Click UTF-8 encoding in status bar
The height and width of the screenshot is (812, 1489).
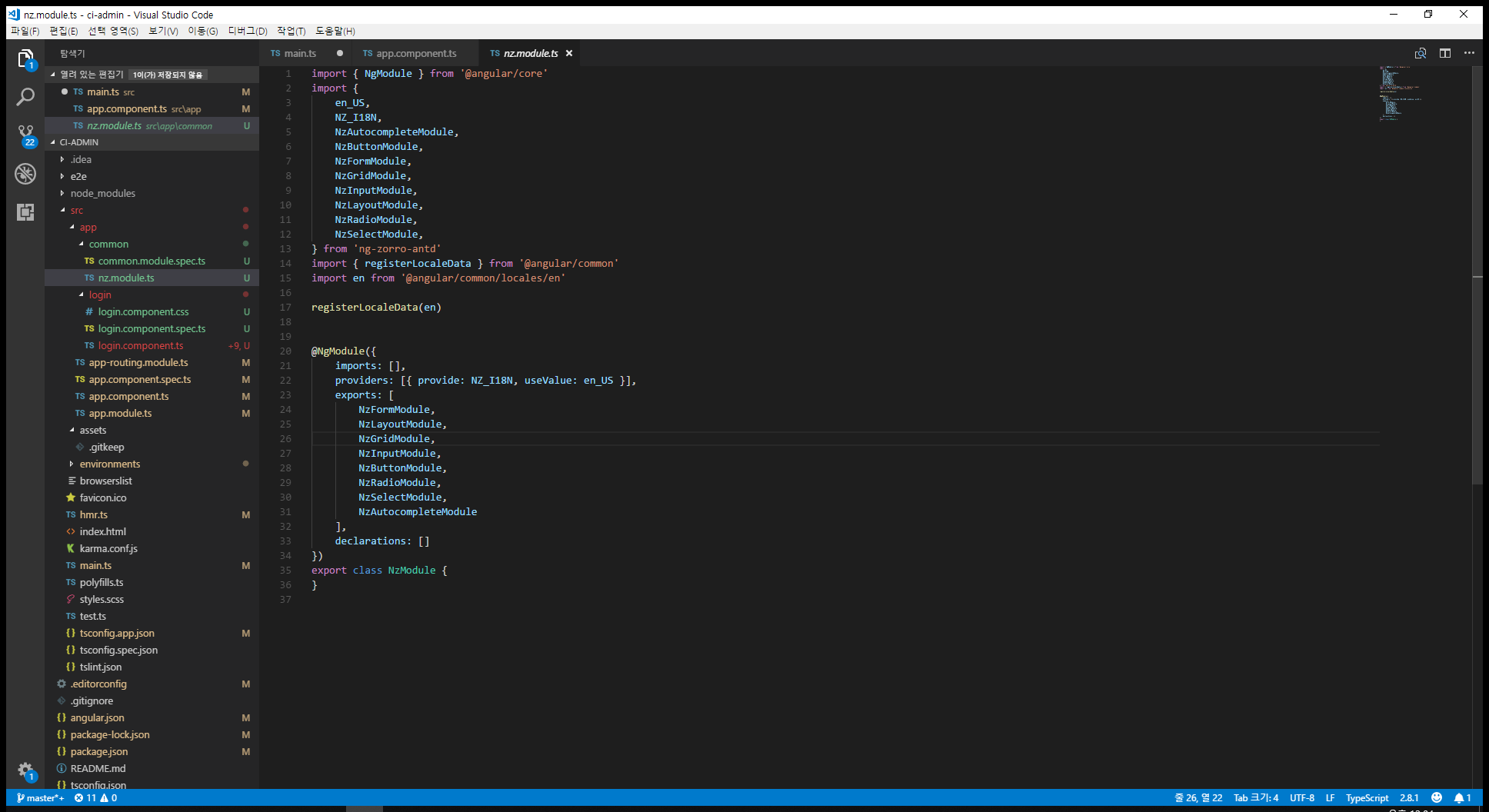coord(1301,797)
